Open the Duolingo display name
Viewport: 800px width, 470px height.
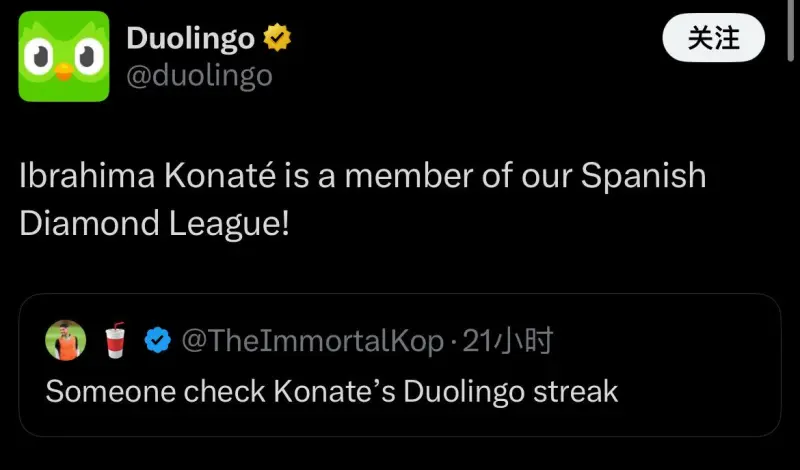(x=190, y=39)
